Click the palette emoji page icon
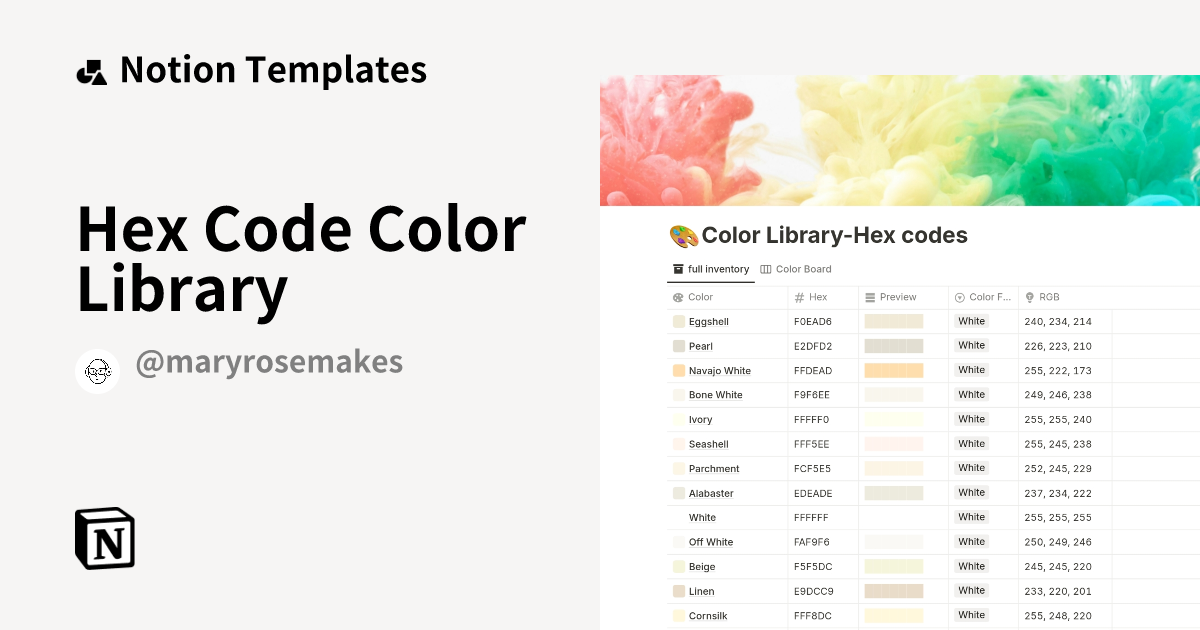Viewport: 1200px width, 630px height. coord(683,234)
